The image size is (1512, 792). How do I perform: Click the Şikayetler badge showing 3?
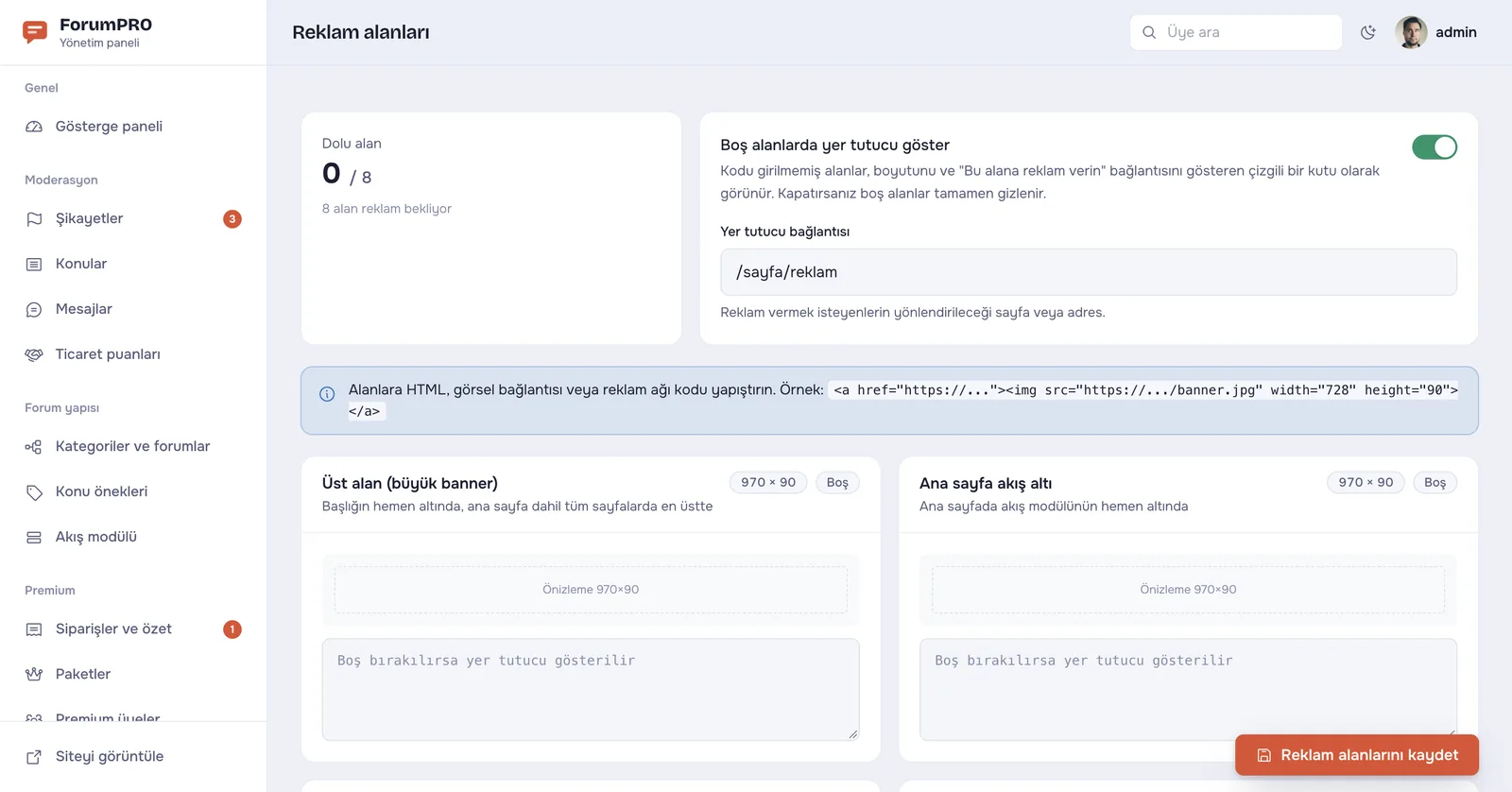(x=232, y=219)
